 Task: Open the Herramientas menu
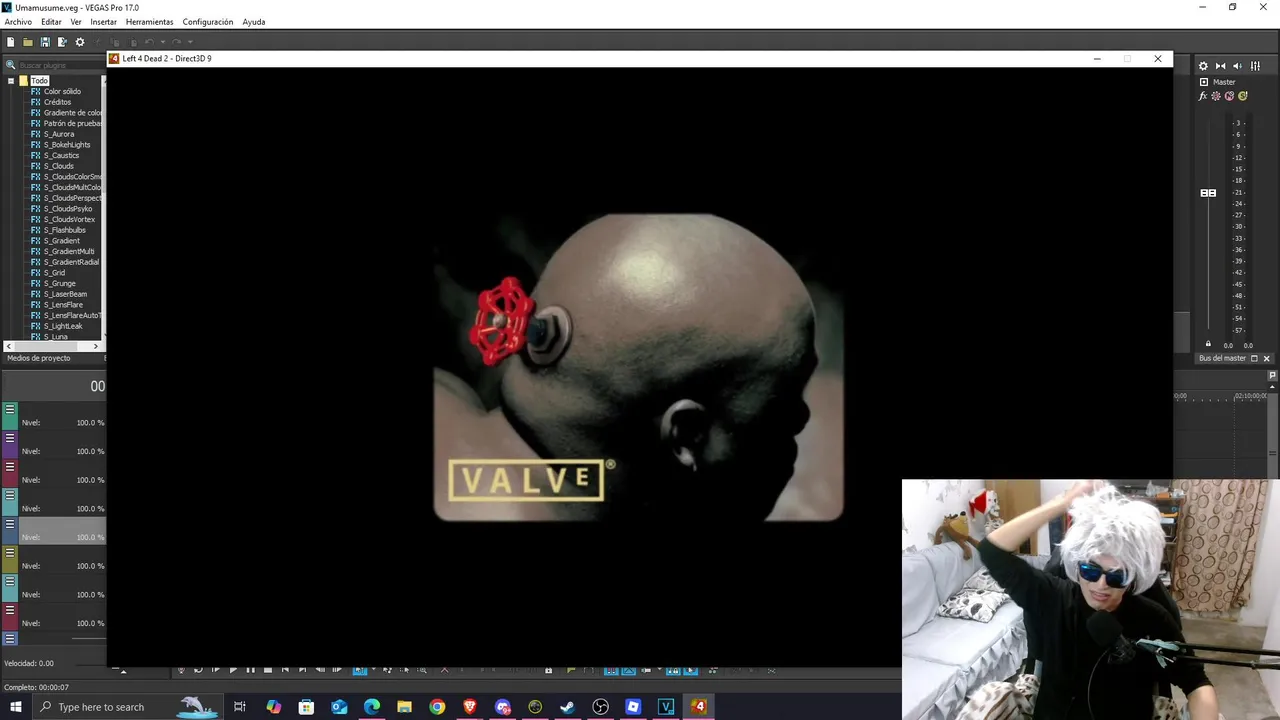point(149,22)
